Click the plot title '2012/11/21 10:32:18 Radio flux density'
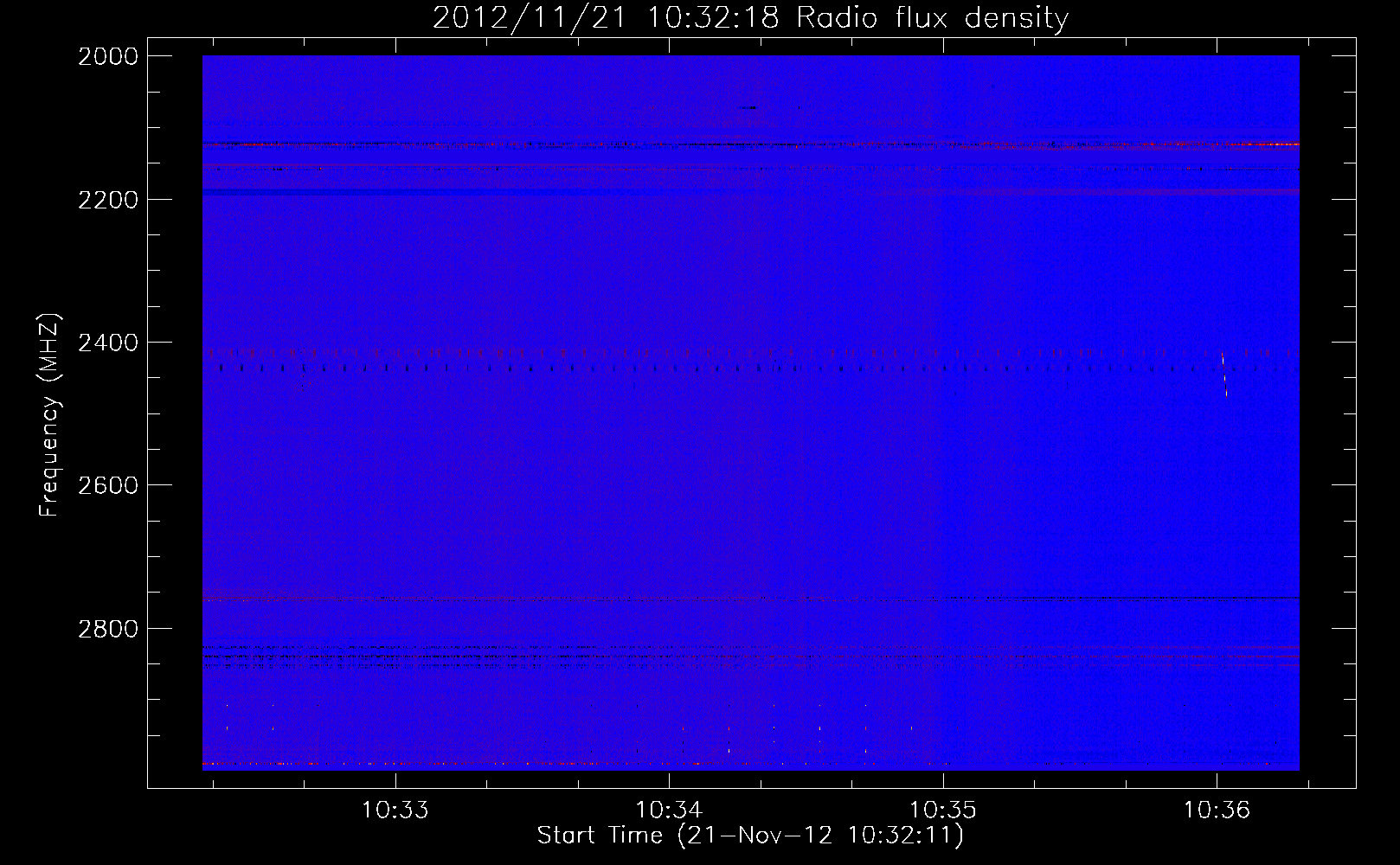Screen dimensions: 1400x865 [750, 17]
